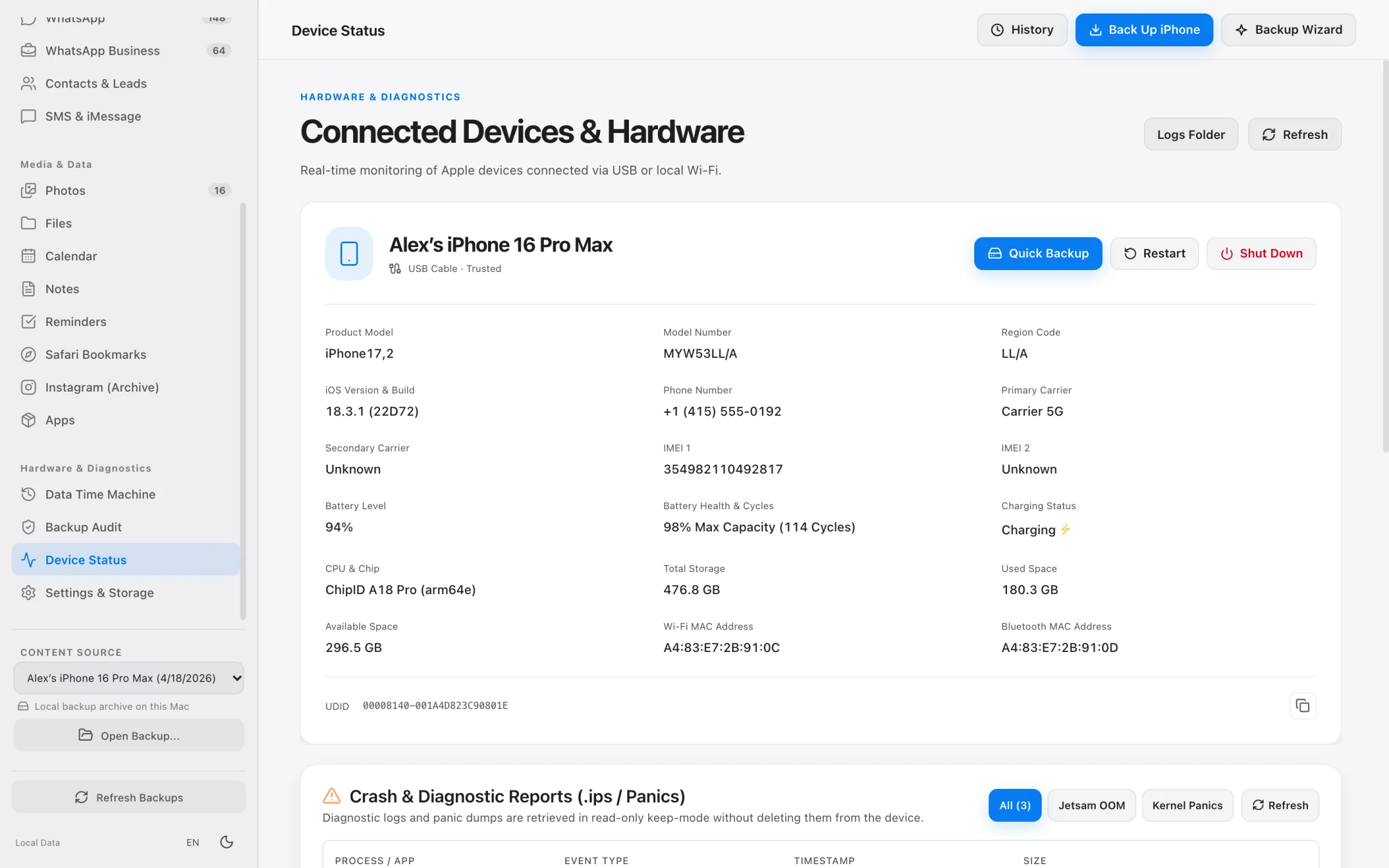Open the Apps section
1389x868 pixels.
[x=125, y=420]
